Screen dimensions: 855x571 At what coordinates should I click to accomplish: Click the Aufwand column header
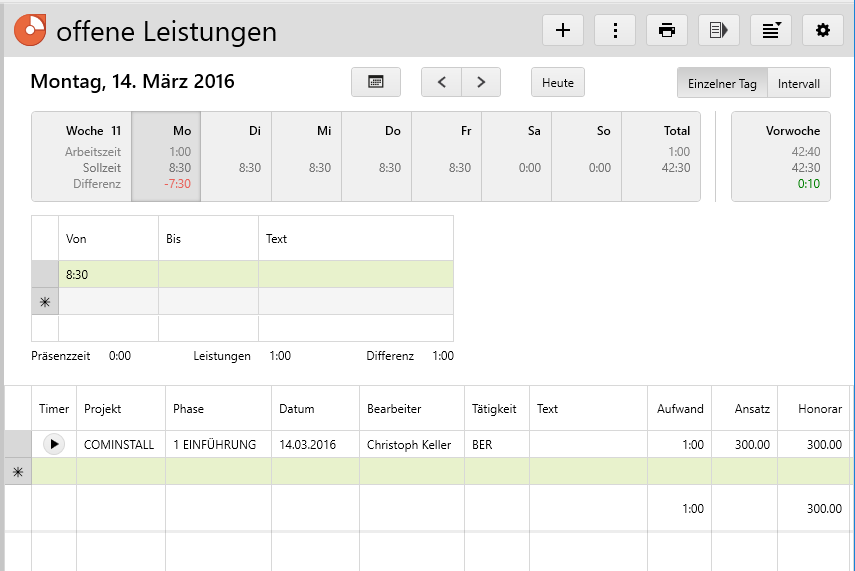(x=680, y=409)
